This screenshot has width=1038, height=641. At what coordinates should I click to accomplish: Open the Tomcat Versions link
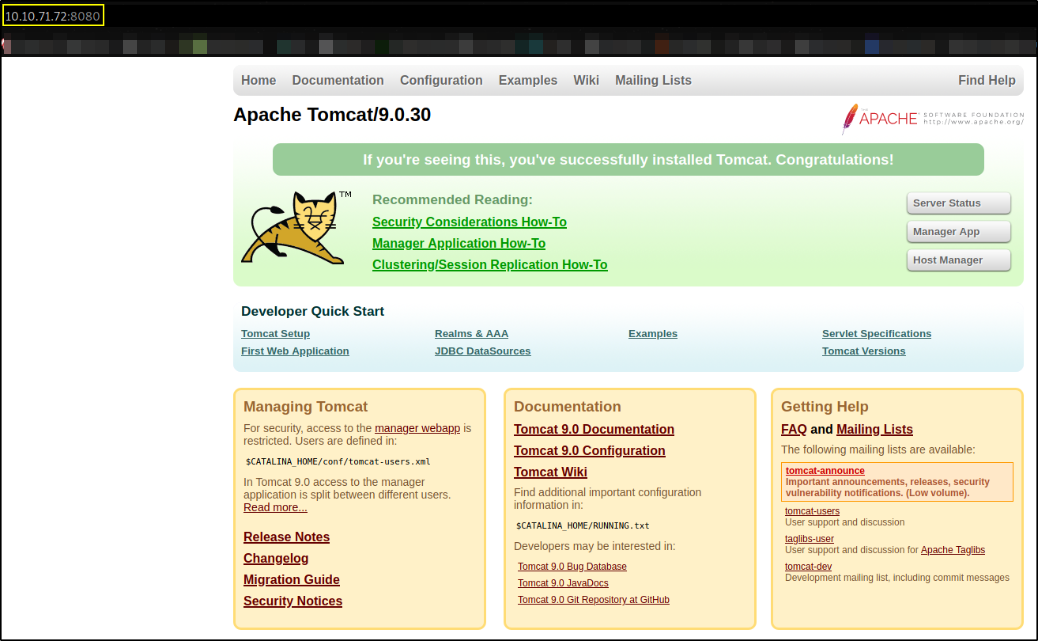pyautogui.click(x=864, y=351)
